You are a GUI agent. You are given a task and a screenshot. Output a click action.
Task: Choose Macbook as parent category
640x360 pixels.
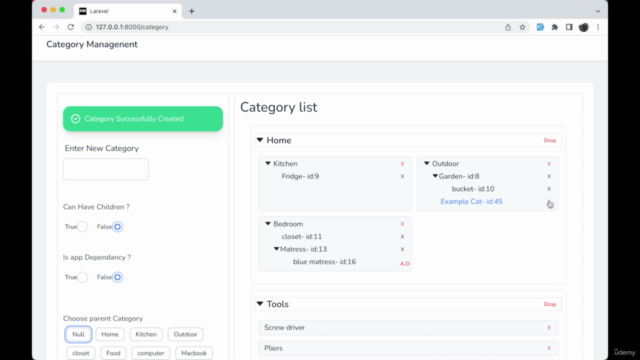[194, 353]
